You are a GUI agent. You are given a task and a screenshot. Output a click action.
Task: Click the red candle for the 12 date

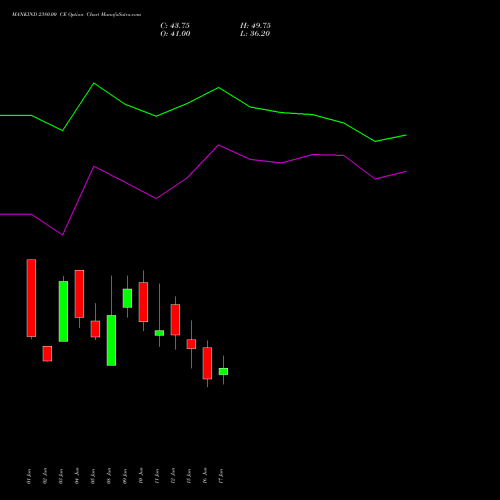pos(175,320)
